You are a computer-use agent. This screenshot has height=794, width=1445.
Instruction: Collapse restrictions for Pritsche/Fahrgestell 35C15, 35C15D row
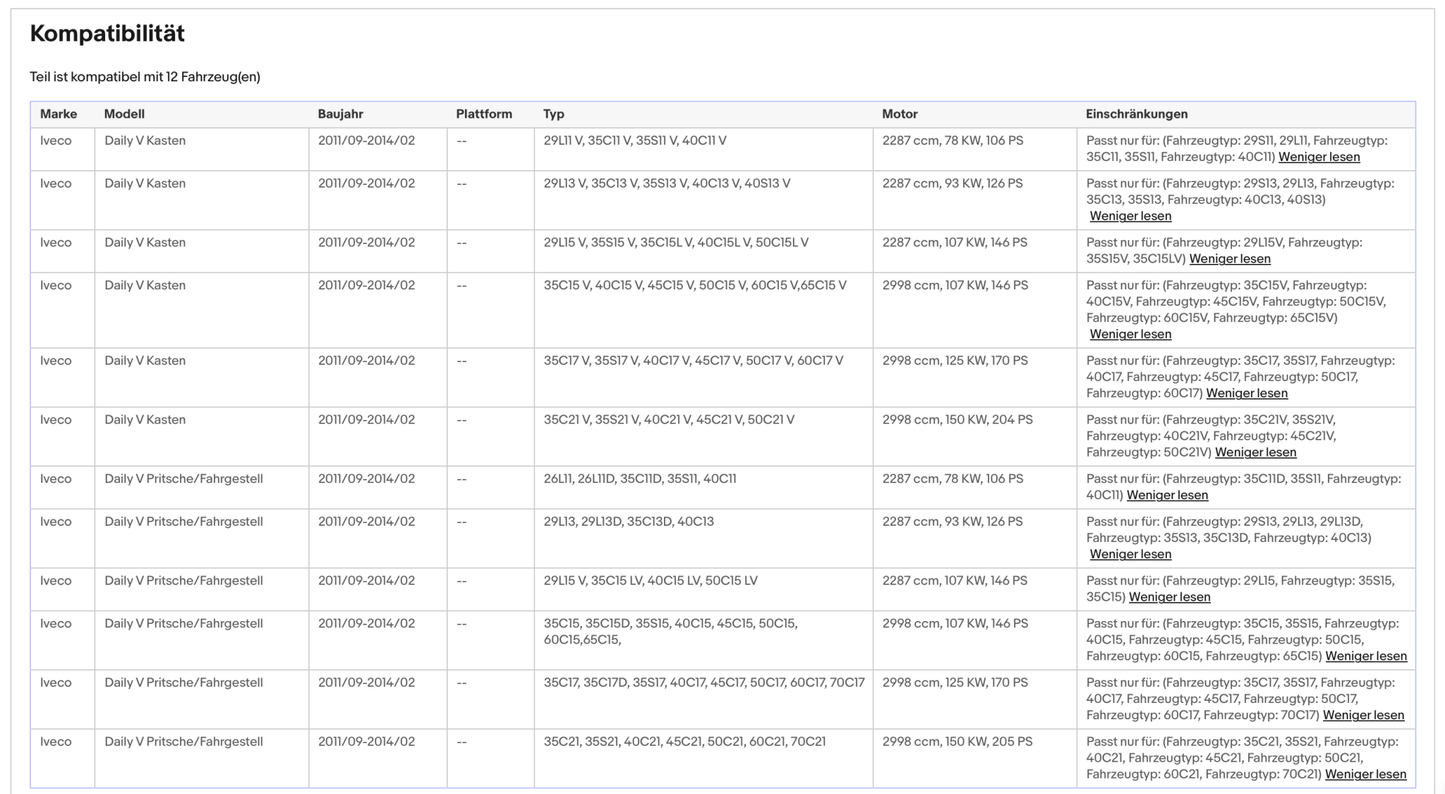click(1365, 656)
